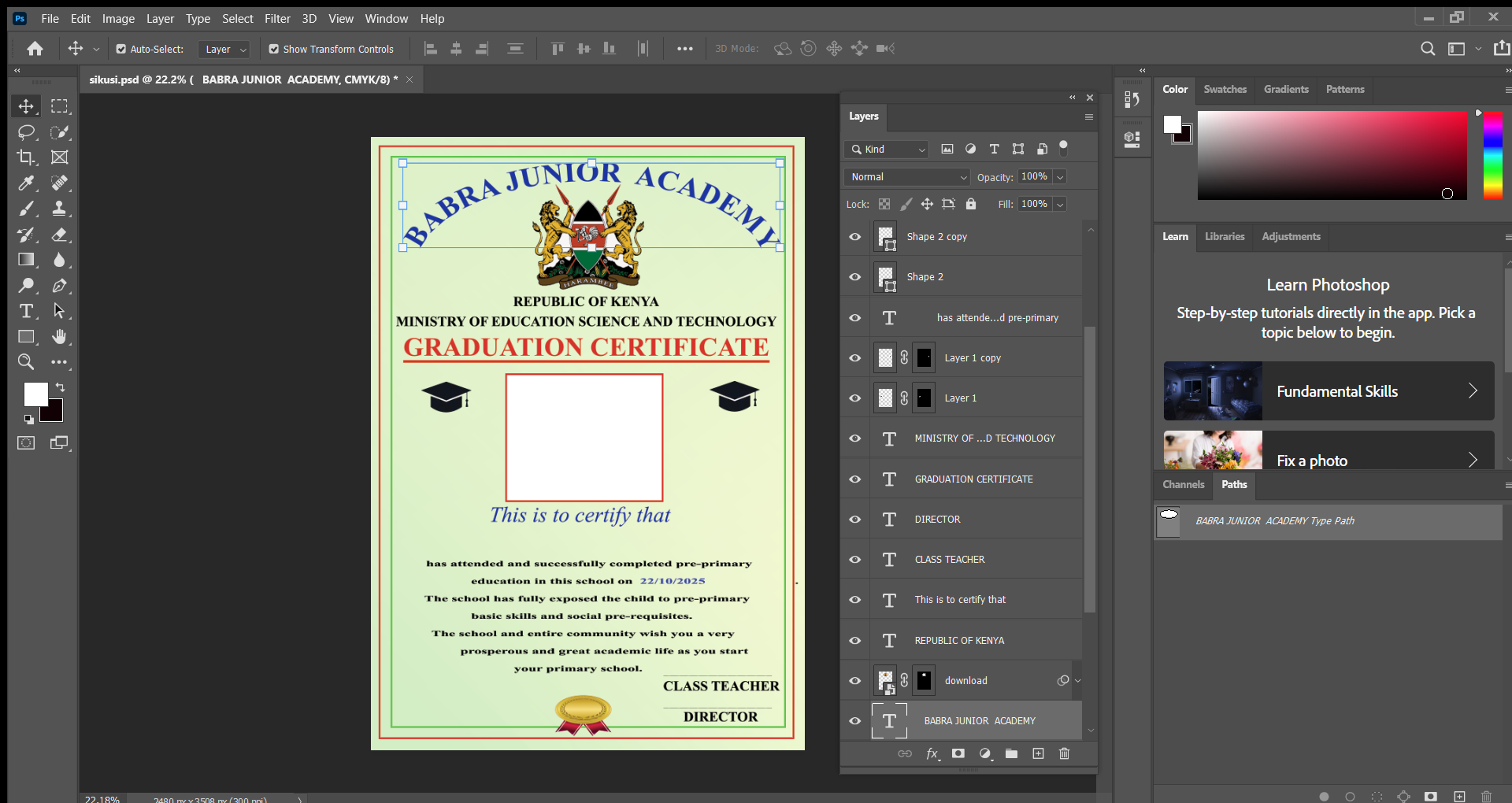
Task: Open the Opacity value dropdown arrow
Action: point(1060,177)
